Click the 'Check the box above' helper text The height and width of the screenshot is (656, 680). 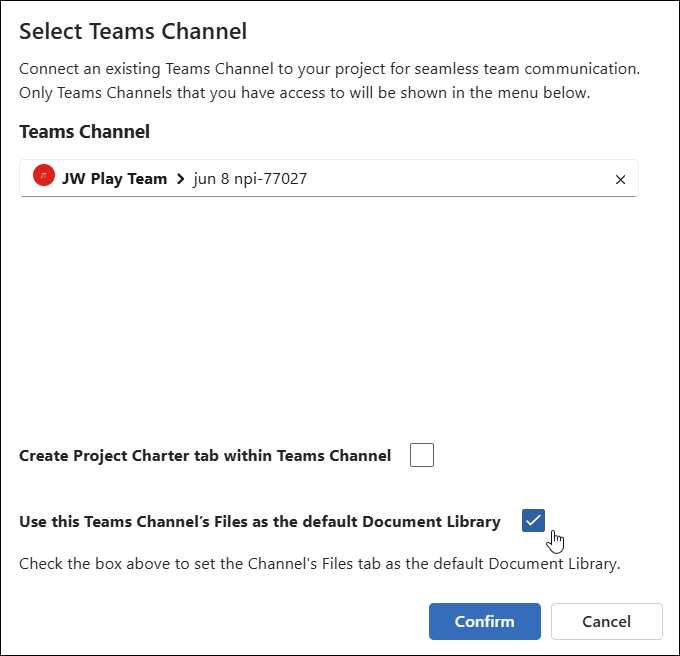(320, 564)
